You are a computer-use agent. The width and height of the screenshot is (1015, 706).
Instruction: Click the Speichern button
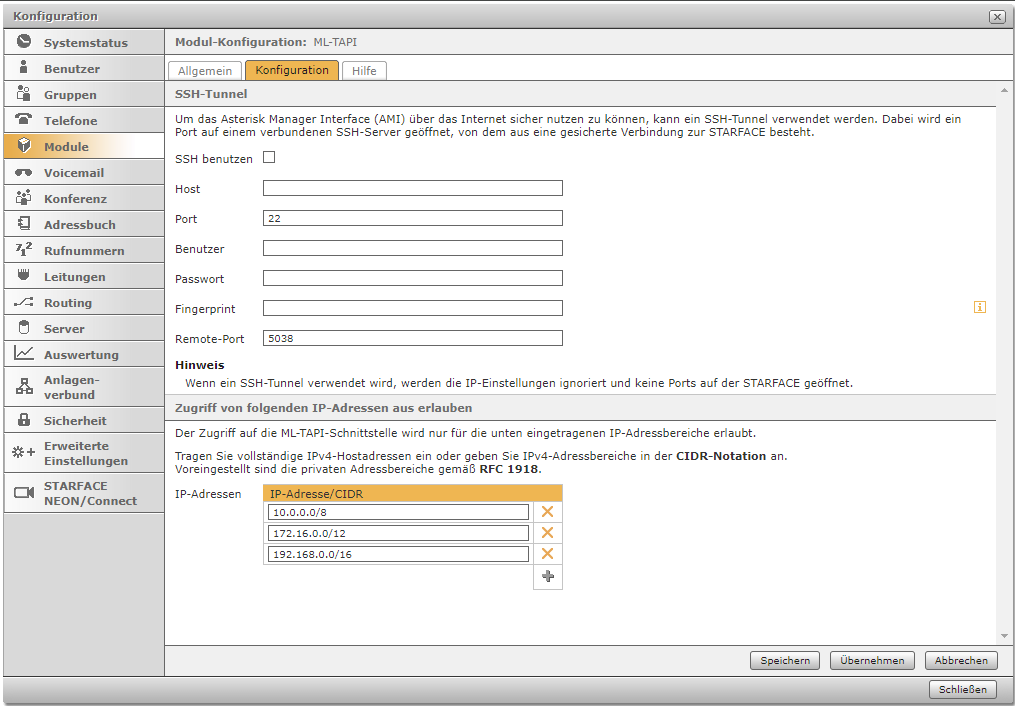tap(785, 660)
